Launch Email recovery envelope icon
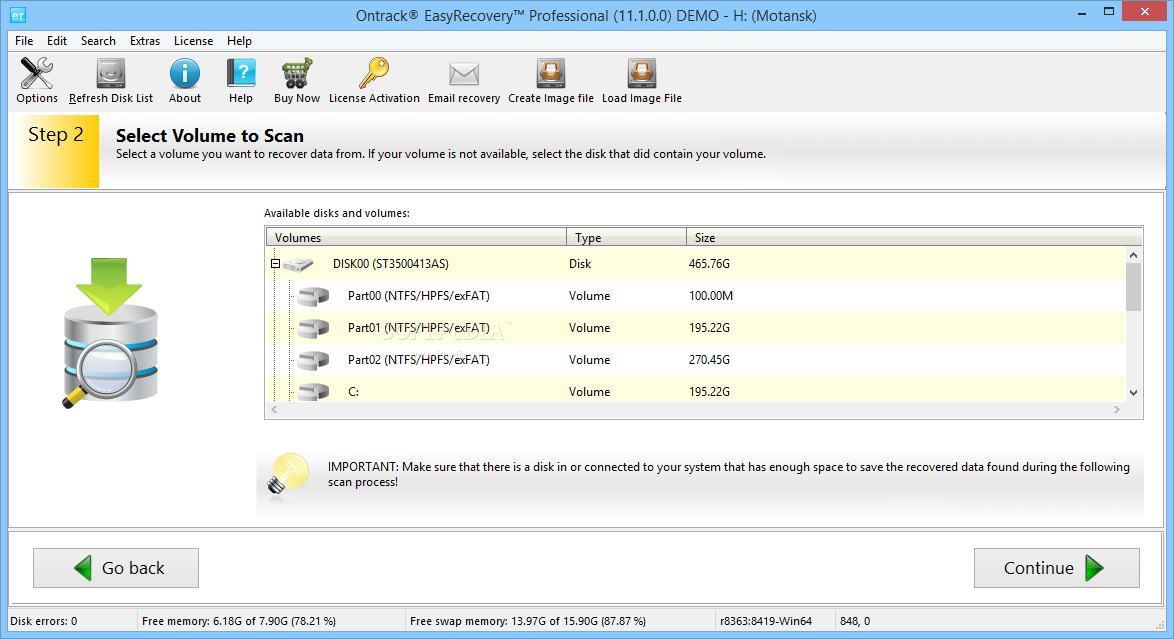Viewport: 1174px width, 639px height. (x=463, y=74)
